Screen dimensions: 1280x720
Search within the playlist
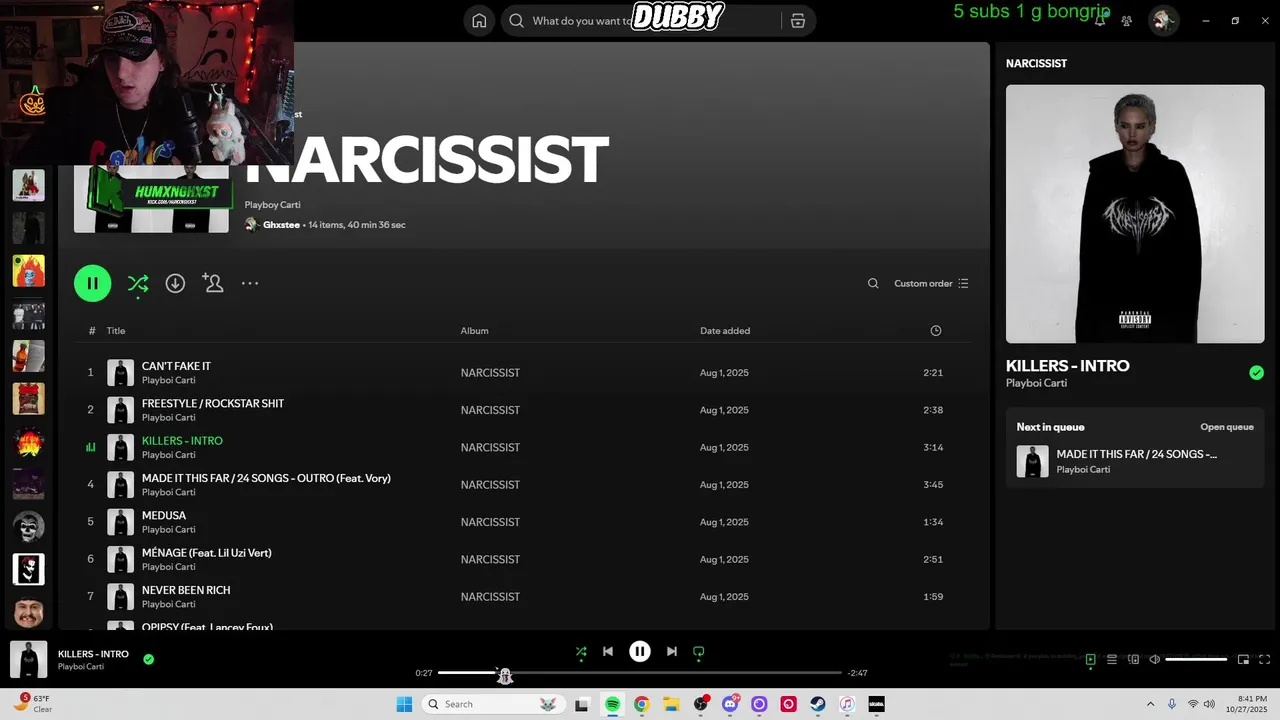point(873,283)
